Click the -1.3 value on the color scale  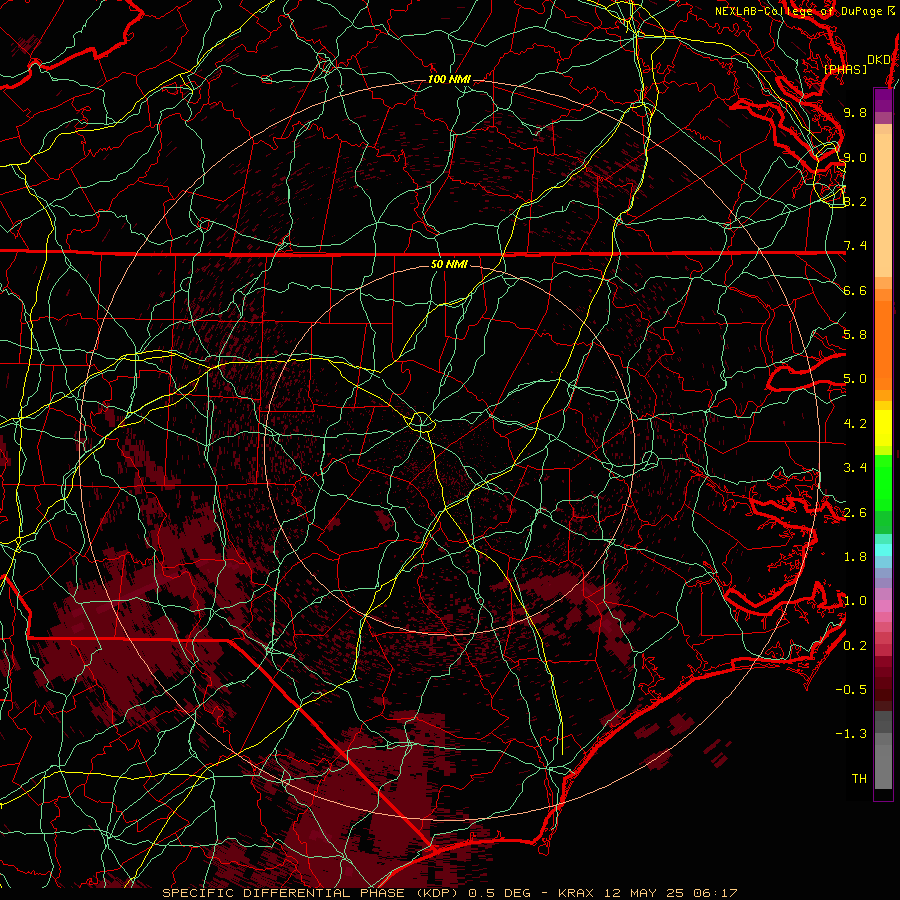pyautogui.click(x=851, y=734)
